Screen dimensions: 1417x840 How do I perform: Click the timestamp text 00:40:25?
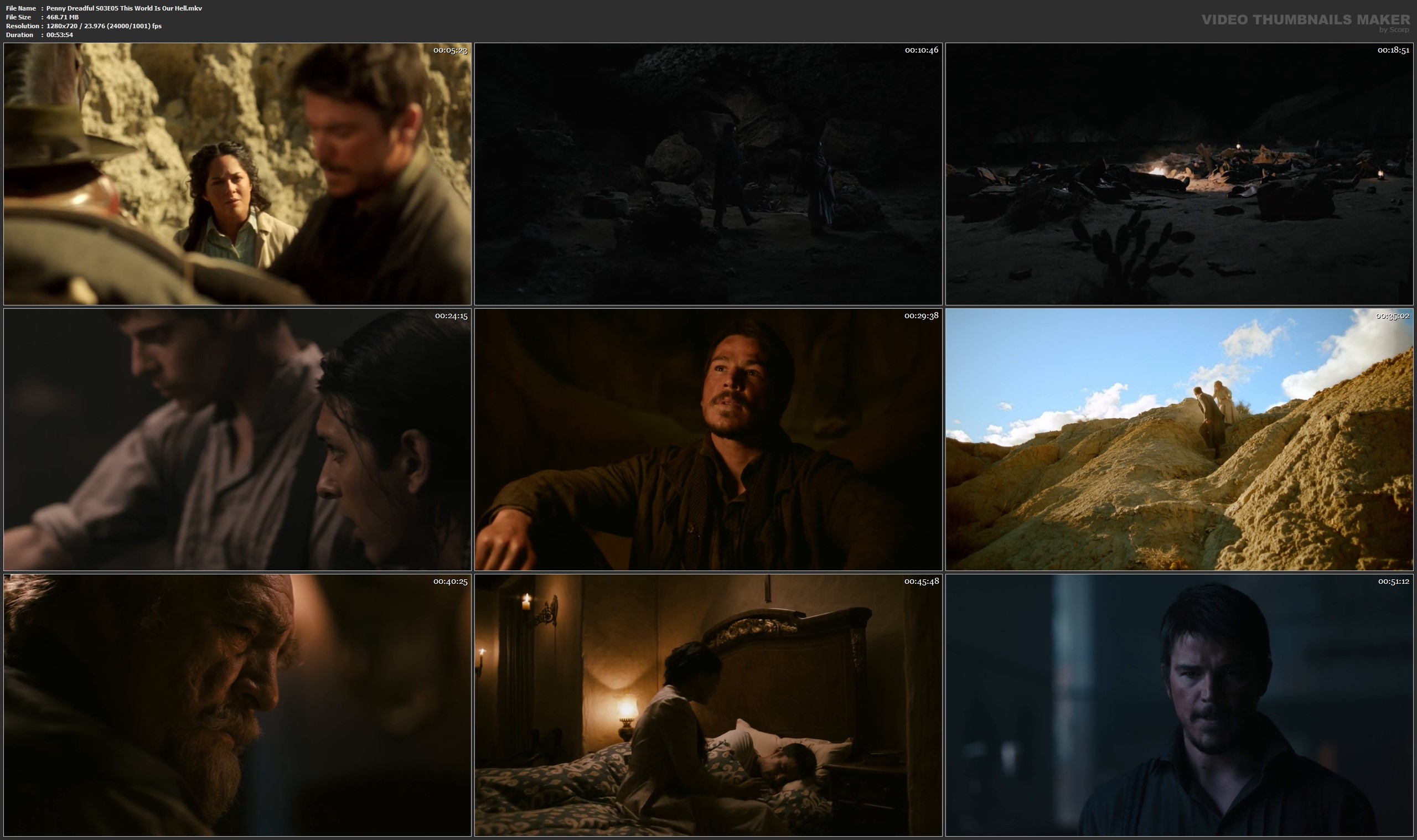point(451,582)
